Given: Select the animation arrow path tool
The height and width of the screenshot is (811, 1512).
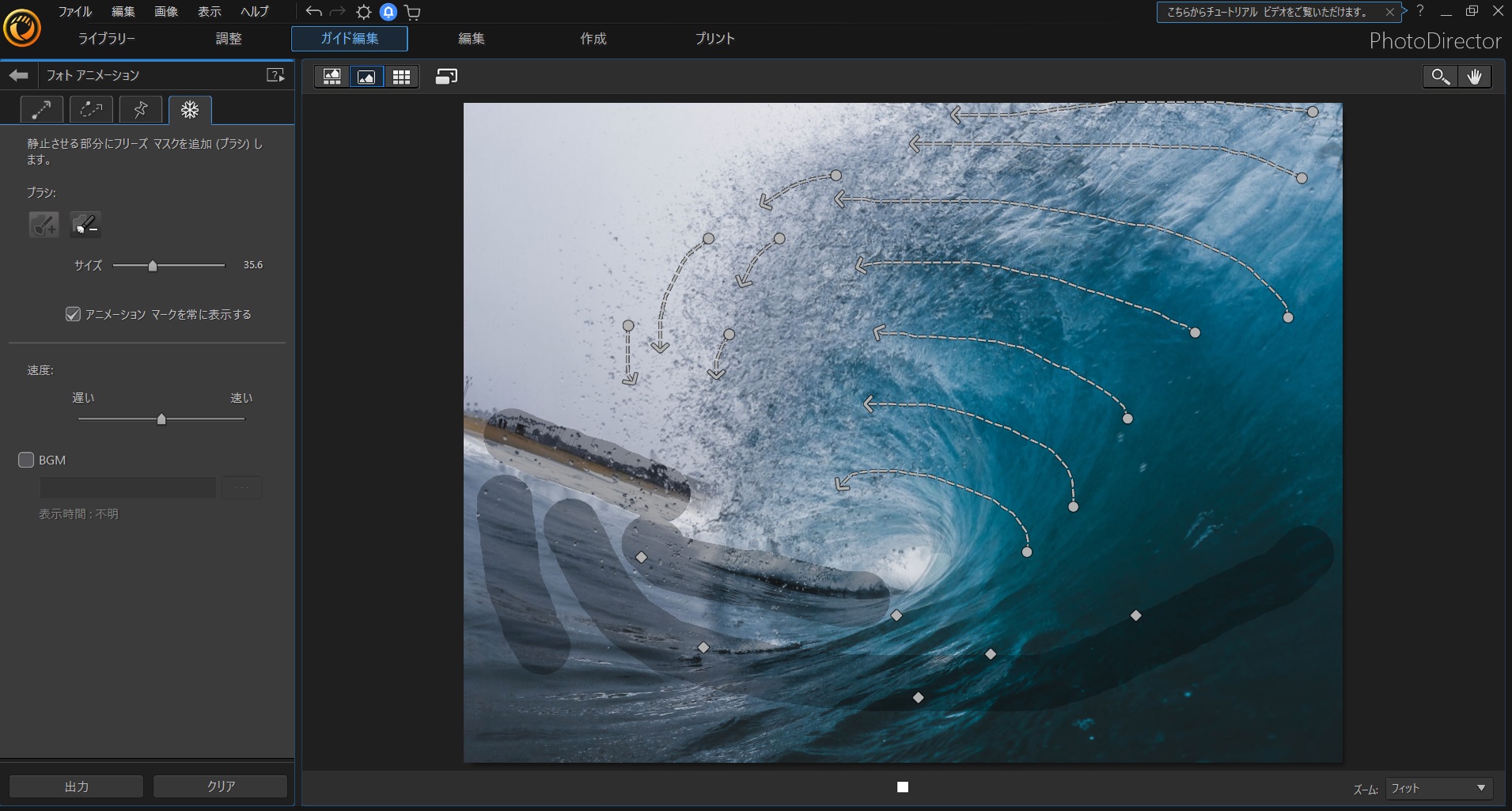Looking at the screenshot, I should point(41,109).
